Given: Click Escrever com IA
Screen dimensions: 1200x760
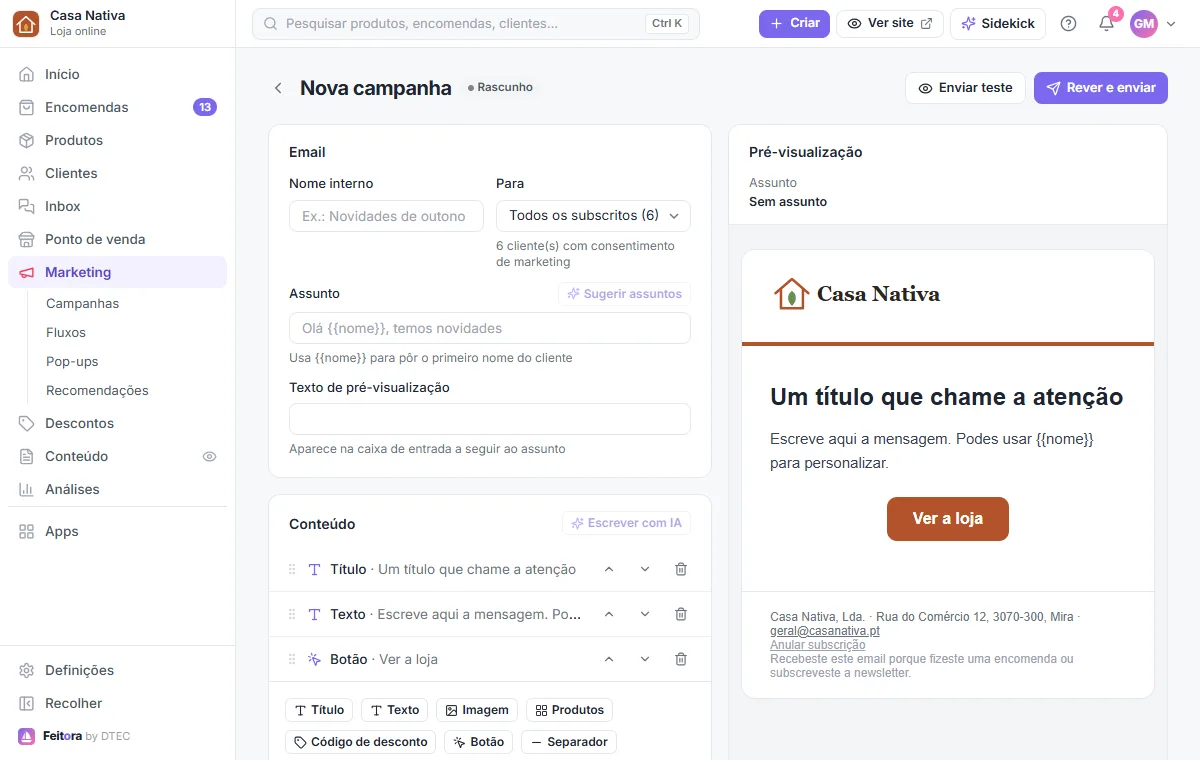Looking at the screenshot, I should click(626, 523).
